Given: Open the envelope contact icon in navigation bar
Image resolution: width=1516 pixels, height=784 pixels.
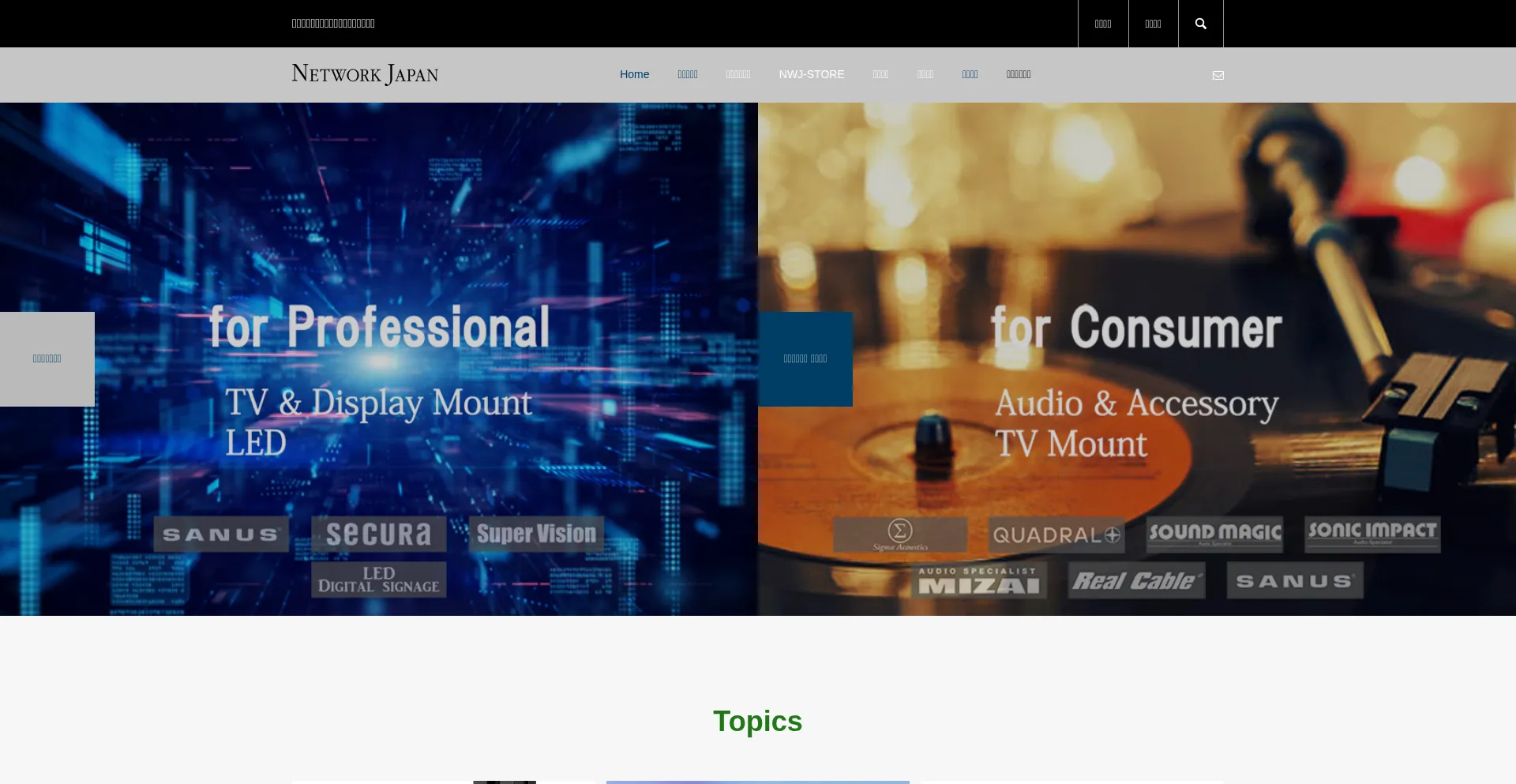Looking at the screenshot, I should [x=1218, y=75].
